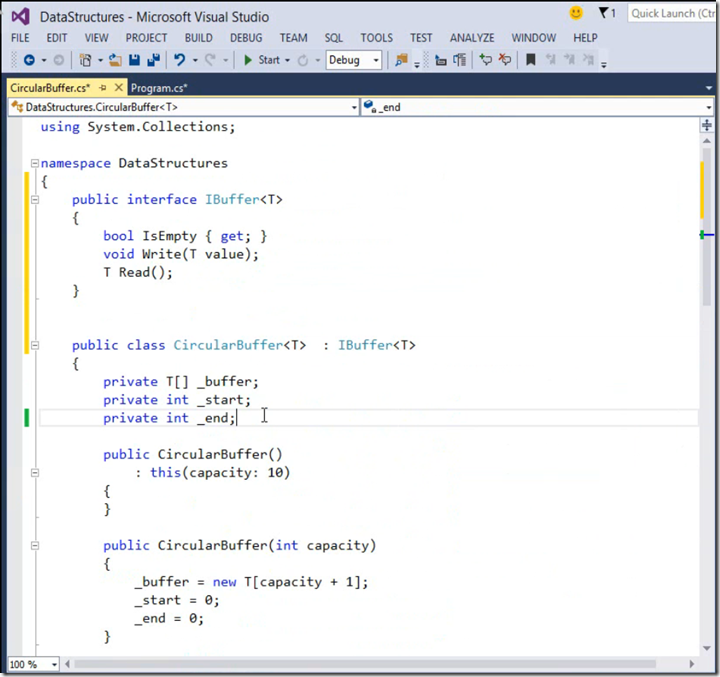Collapse the parameterless CircularBuffer() constructor
The height and width of the screenshot is (677, 720).
pos(34,472)
